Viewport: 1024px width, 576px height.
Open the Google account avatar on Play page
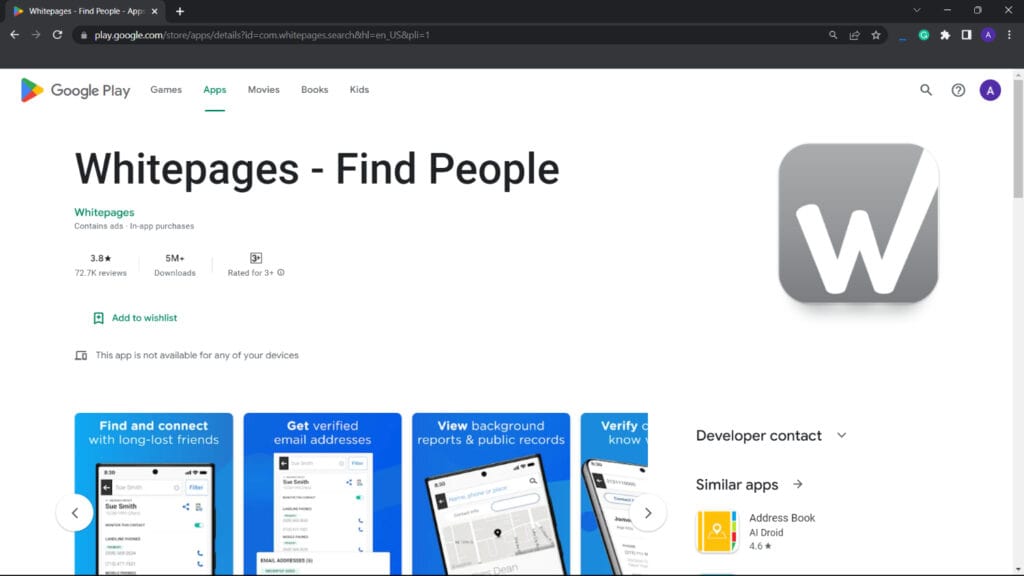(990, 90)
